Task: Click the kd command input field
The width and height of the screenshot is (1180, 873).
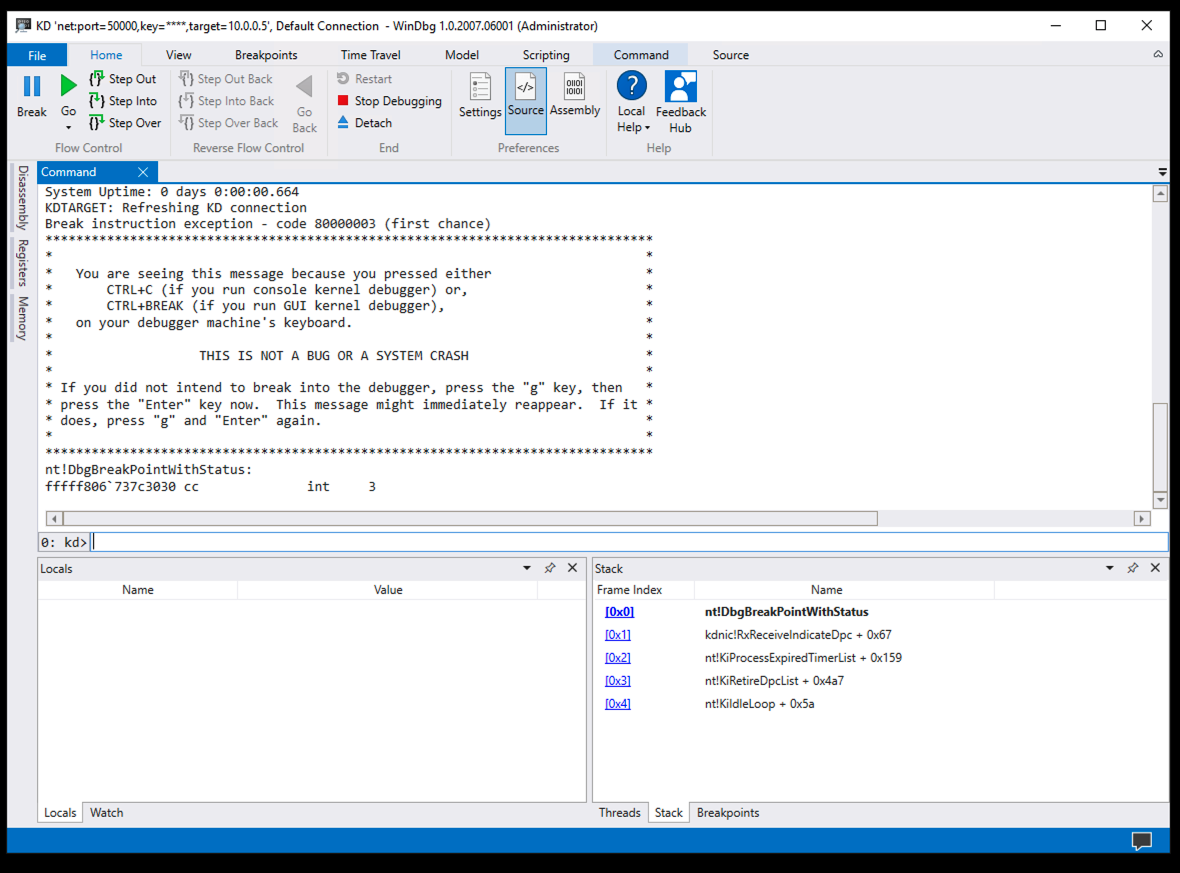Action: coord(630,542)
